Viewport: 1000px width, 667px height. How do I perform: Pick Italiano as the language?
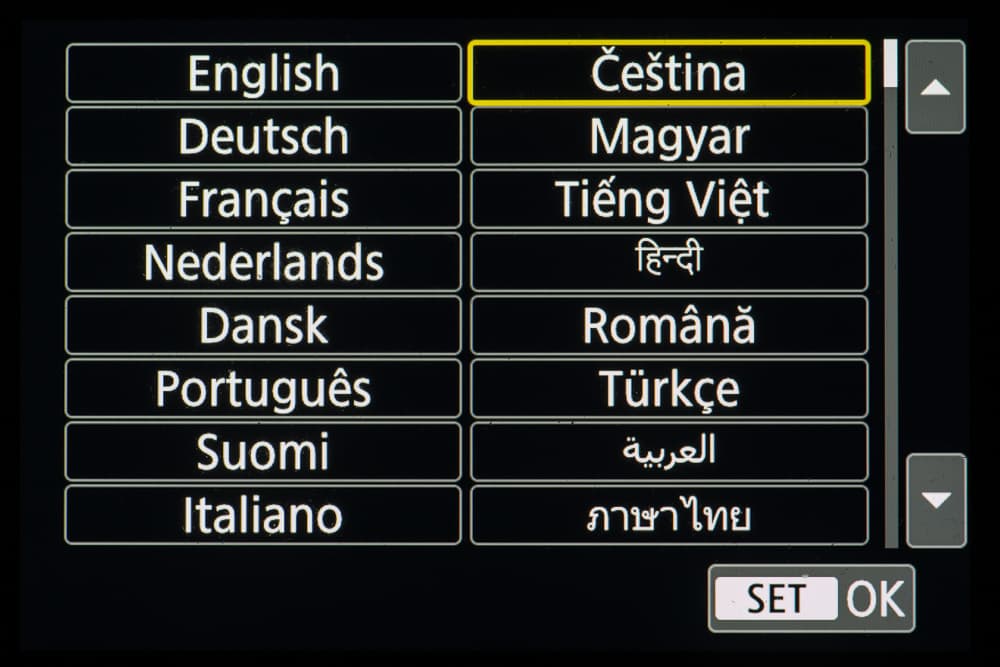pos(264,515)
